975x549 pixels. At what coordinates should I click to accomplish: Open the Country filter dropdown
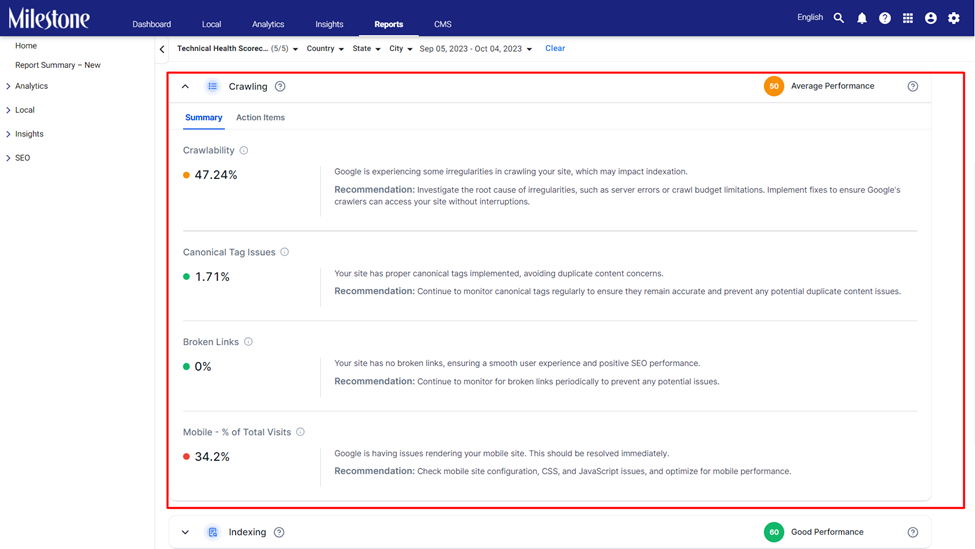pyautogui.click(x=325, y=48)
